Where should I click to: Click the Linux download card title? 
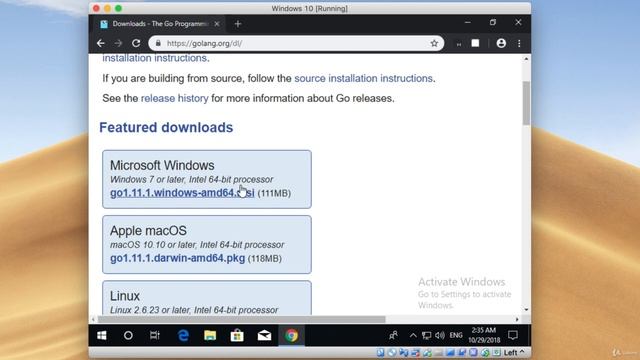click(x=125, y=296)
